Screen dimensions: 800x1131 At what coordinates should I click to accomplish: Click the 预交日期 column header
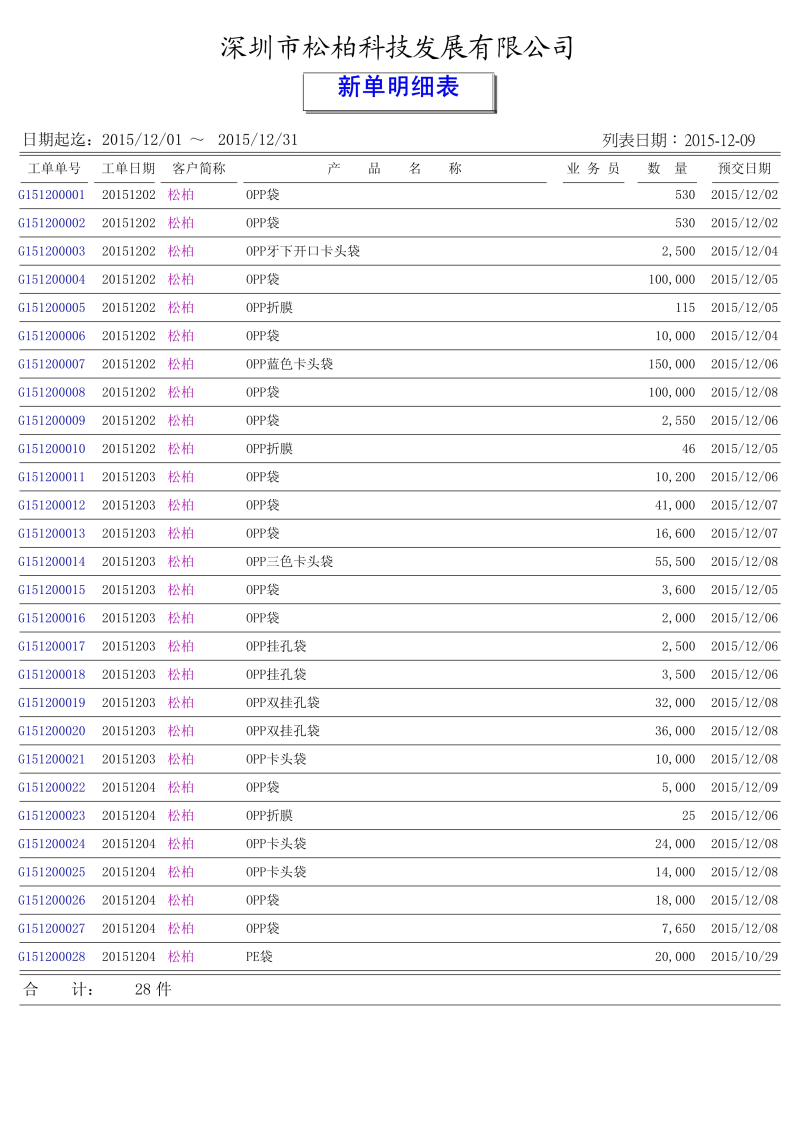tap(744, 169)
